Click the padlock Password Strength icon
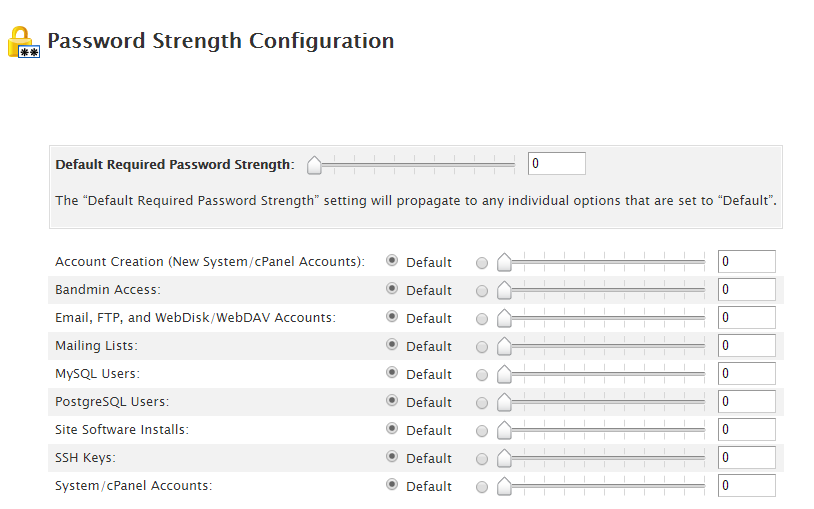 point(23,42)
